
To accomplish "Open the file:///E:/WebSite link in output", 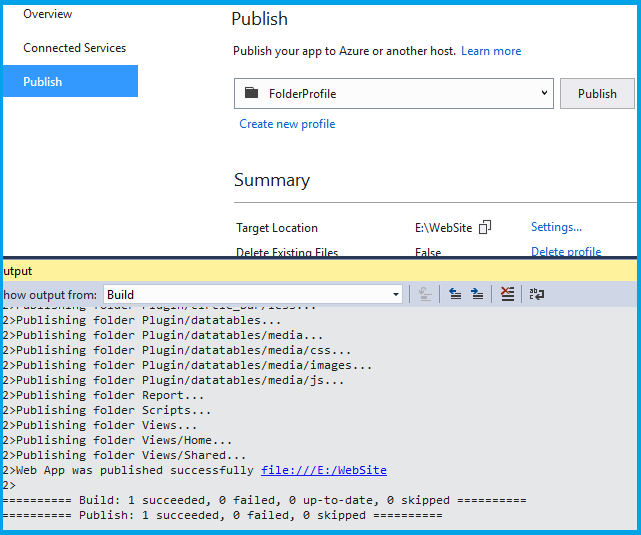I will pos(323,470).
